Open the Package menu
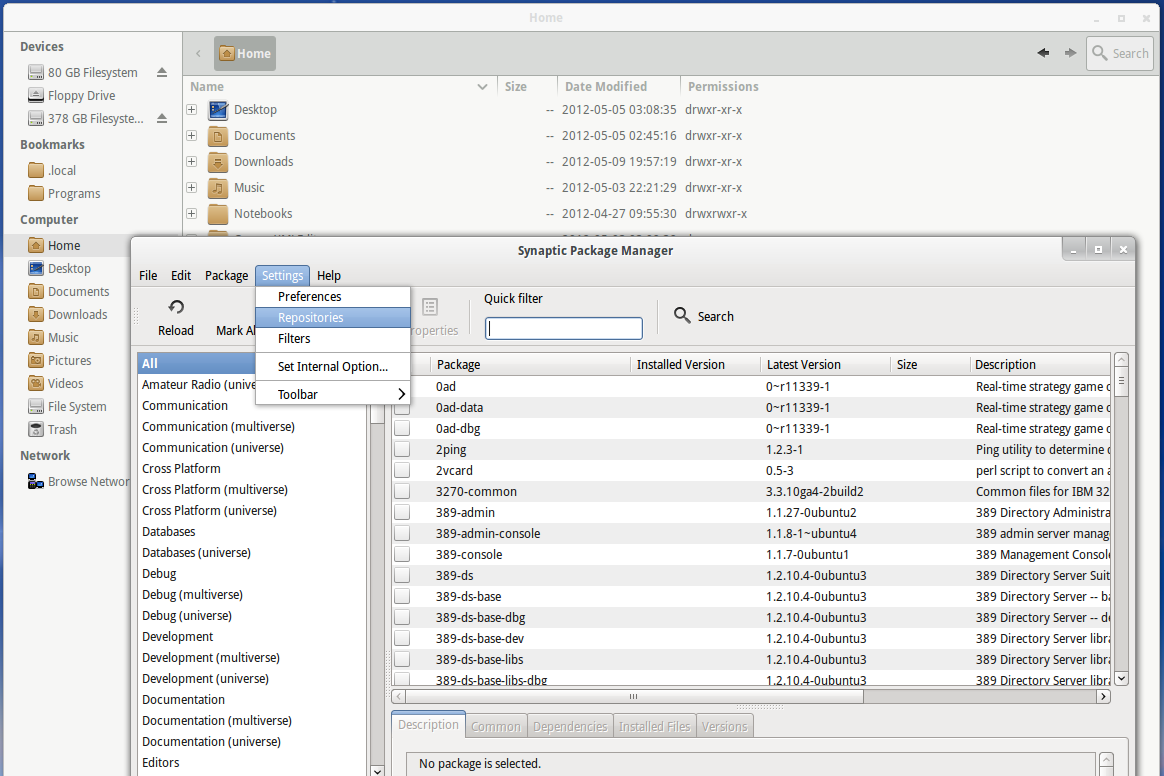Image resolution: width=1164 pixels, height=776 pixels. pos(226,275)
